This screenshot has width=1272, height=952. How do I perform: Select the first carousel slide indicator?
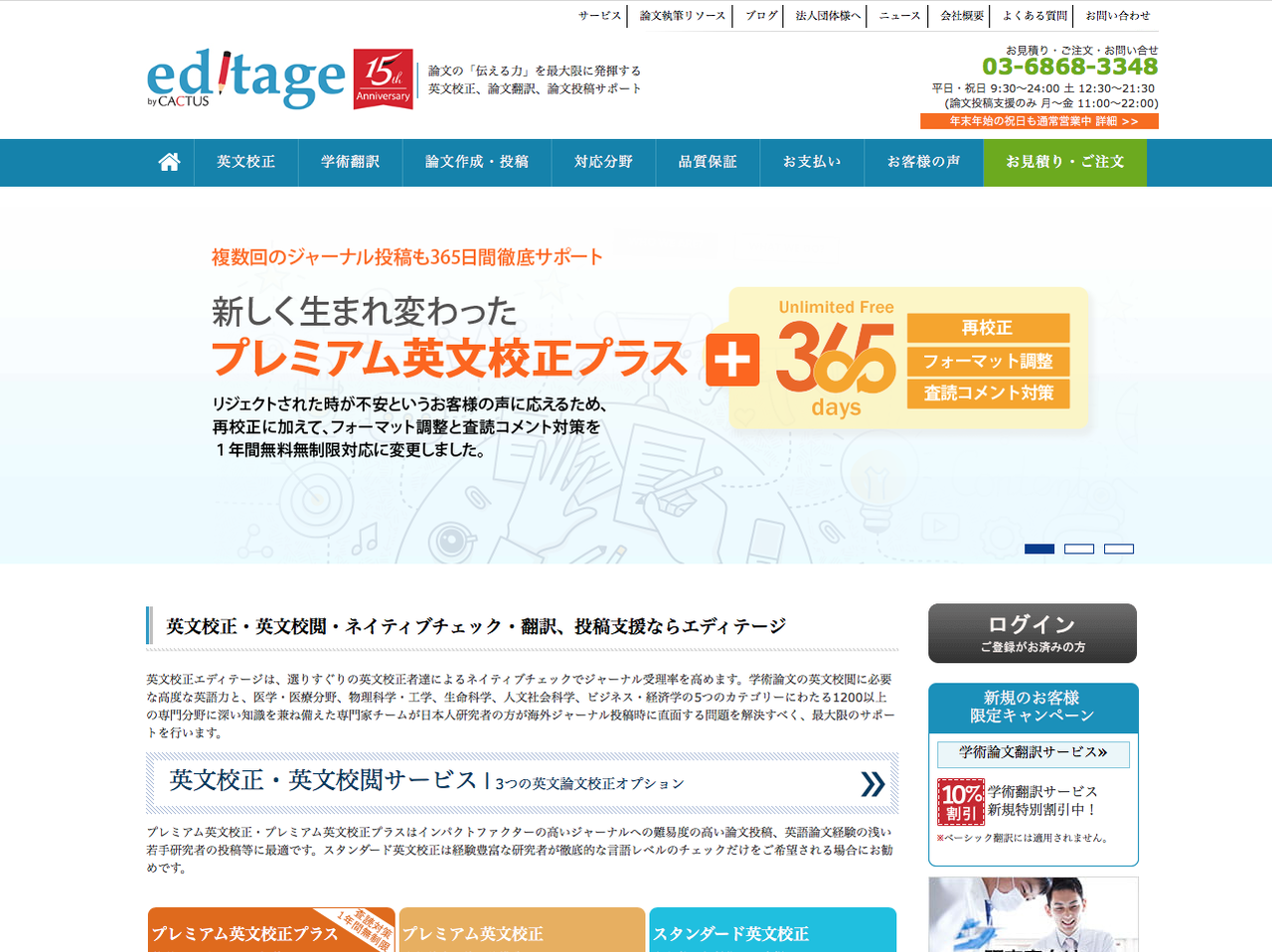tap(1039, 549)
